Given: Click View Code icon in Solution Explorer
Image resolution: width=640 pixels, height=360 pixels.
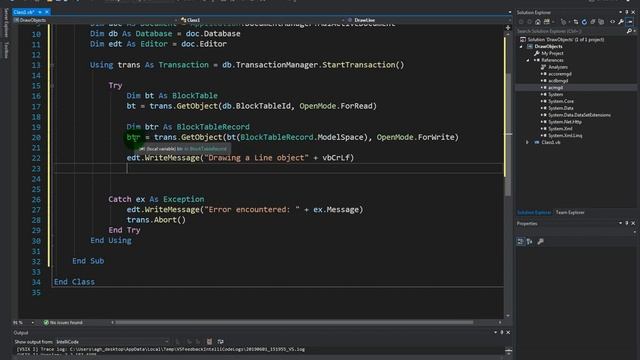Looking at the screenshot, I should point(612,22).
